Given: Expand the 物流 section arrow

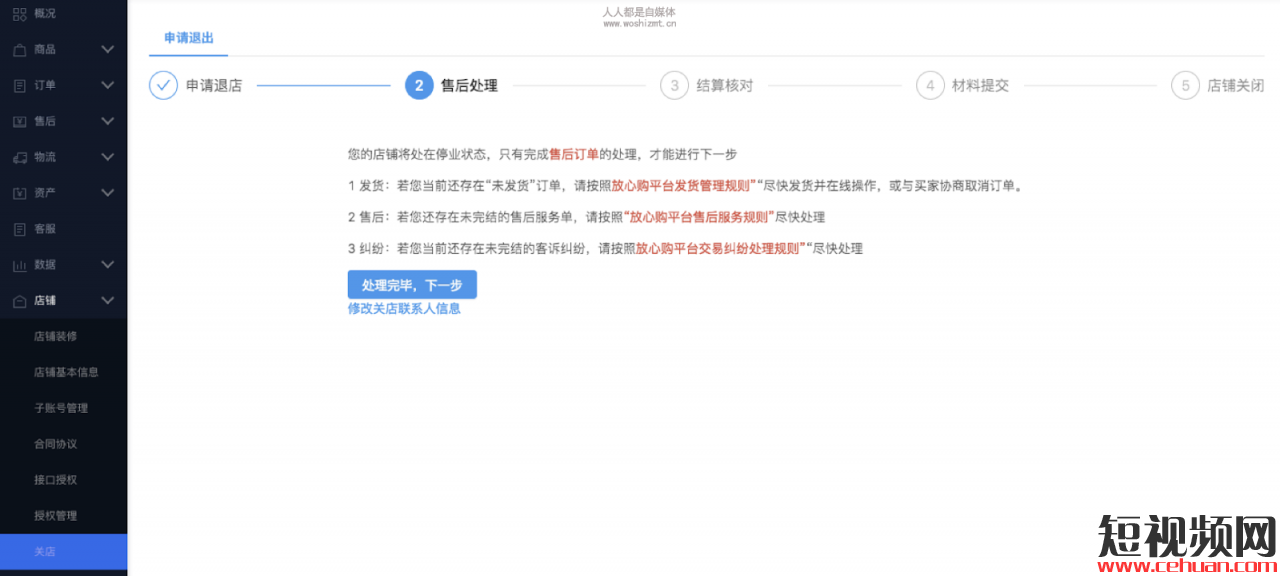Looking at the screenshot, I should 108,157.
